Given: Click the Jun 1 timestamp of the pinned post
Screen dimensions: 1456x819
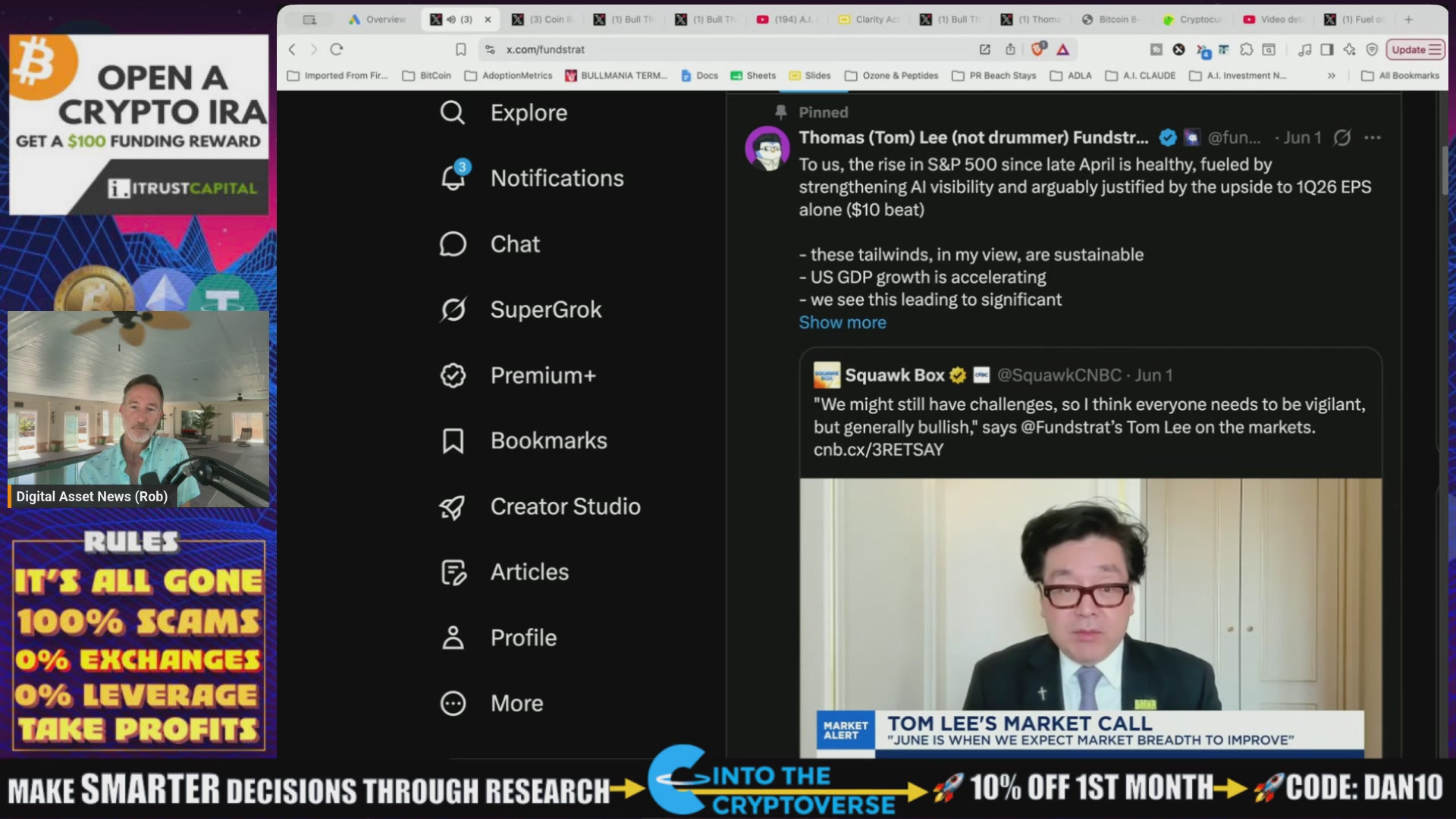Looking at the screenshot, I should tap(1302, 138).
